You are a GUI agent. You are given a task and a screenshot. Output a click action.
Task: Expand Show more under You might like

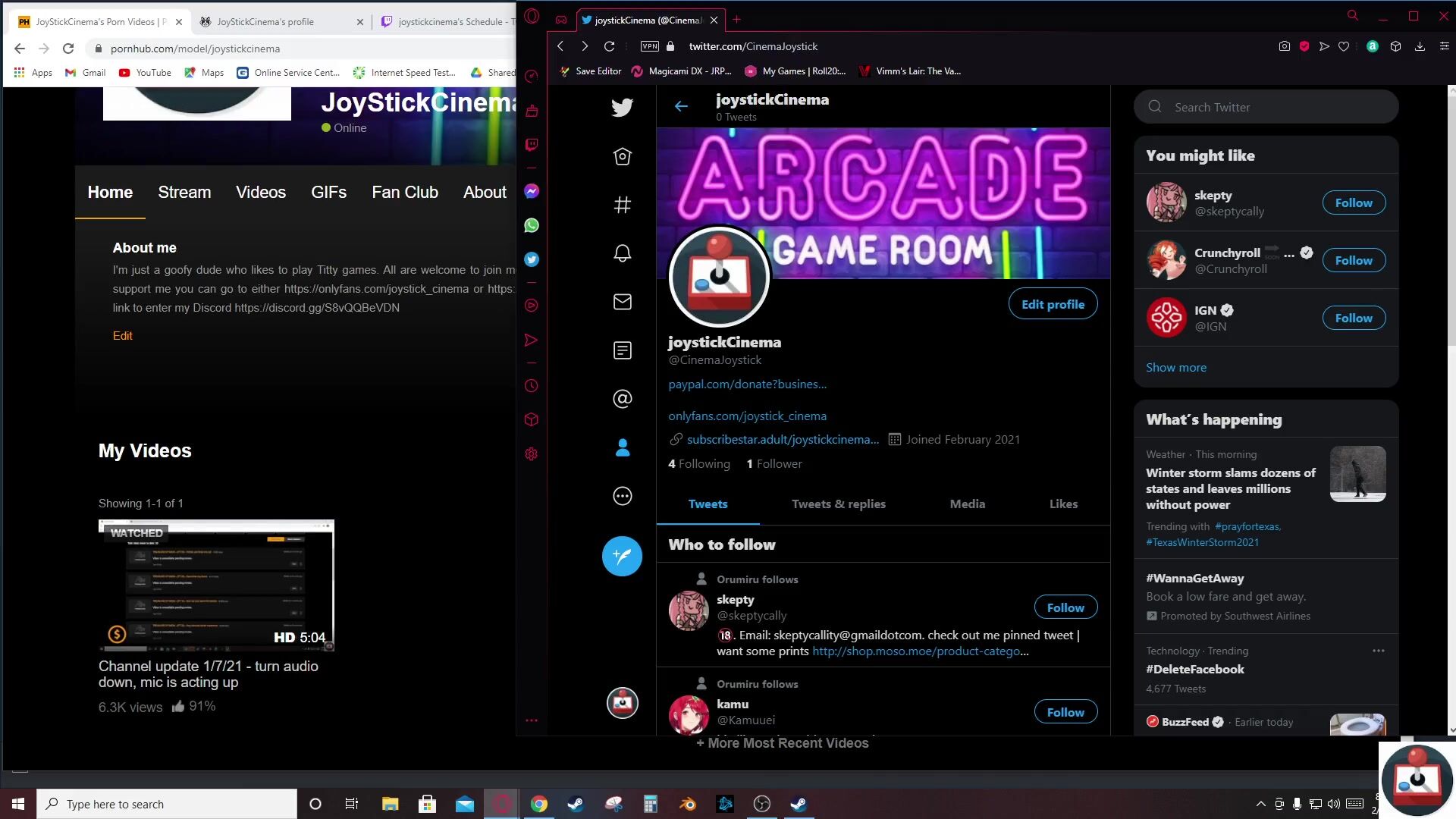click(x=1175, y=367)
